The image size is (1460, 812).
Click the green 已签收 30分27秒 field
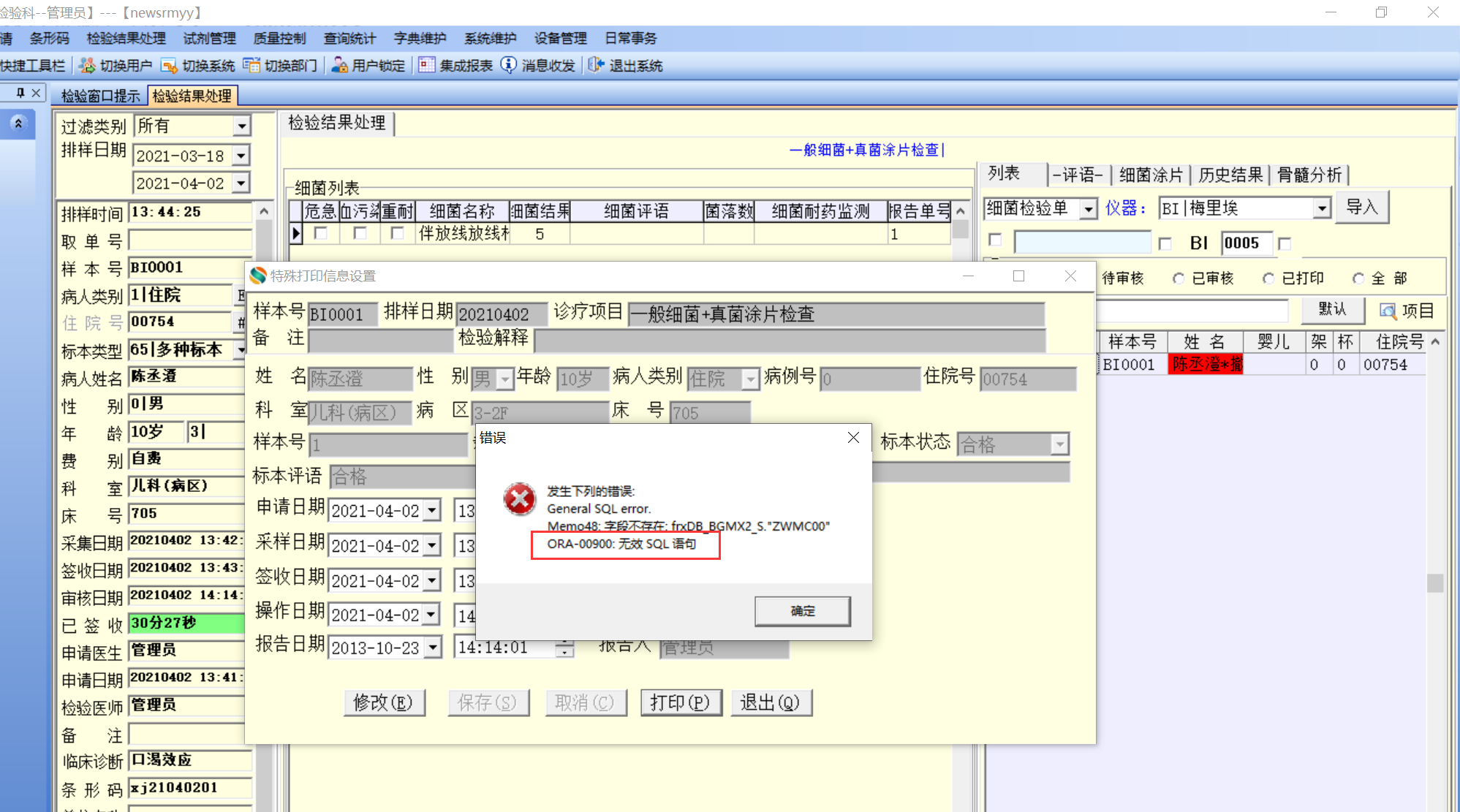pos(186,623)
